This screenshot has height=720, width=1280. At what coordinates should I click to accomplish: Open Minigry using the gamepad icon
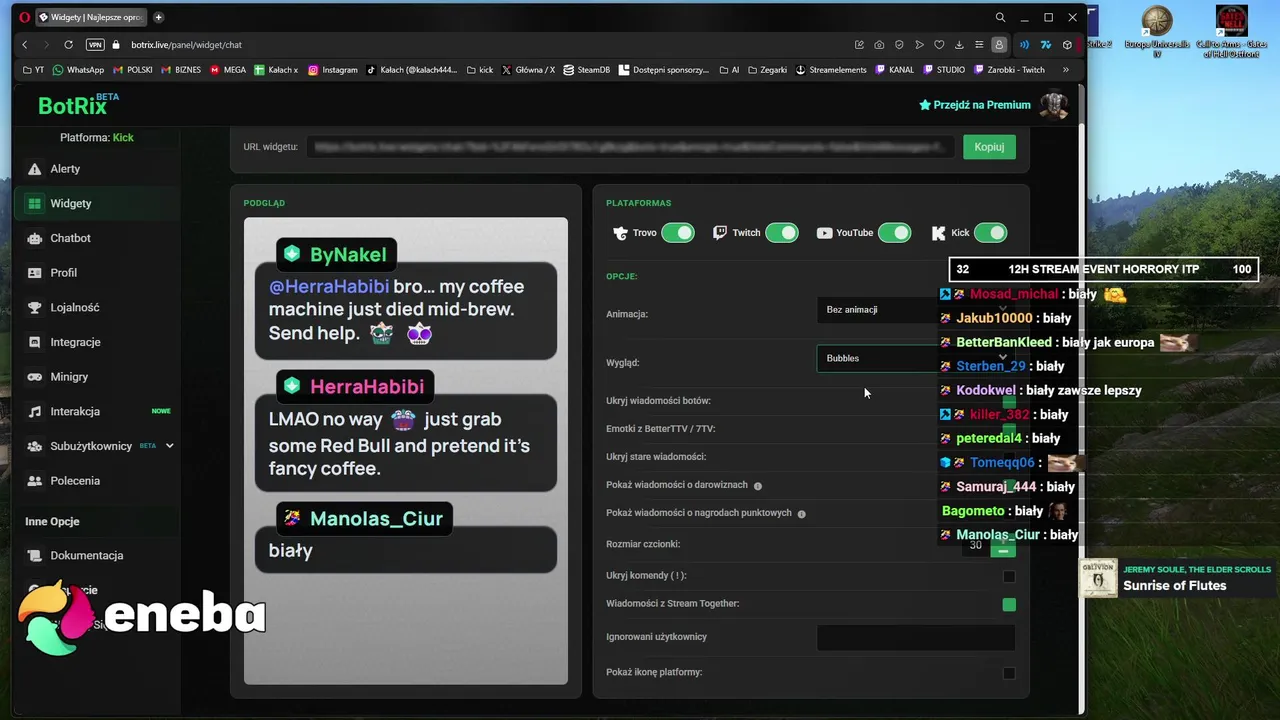35,377
